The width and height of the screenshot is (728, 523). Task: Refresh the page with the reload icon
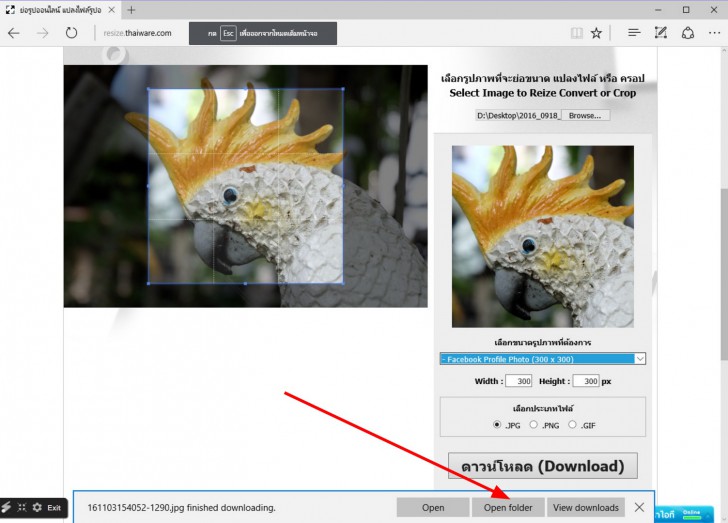pyautogui.click(x=71, y=33)
